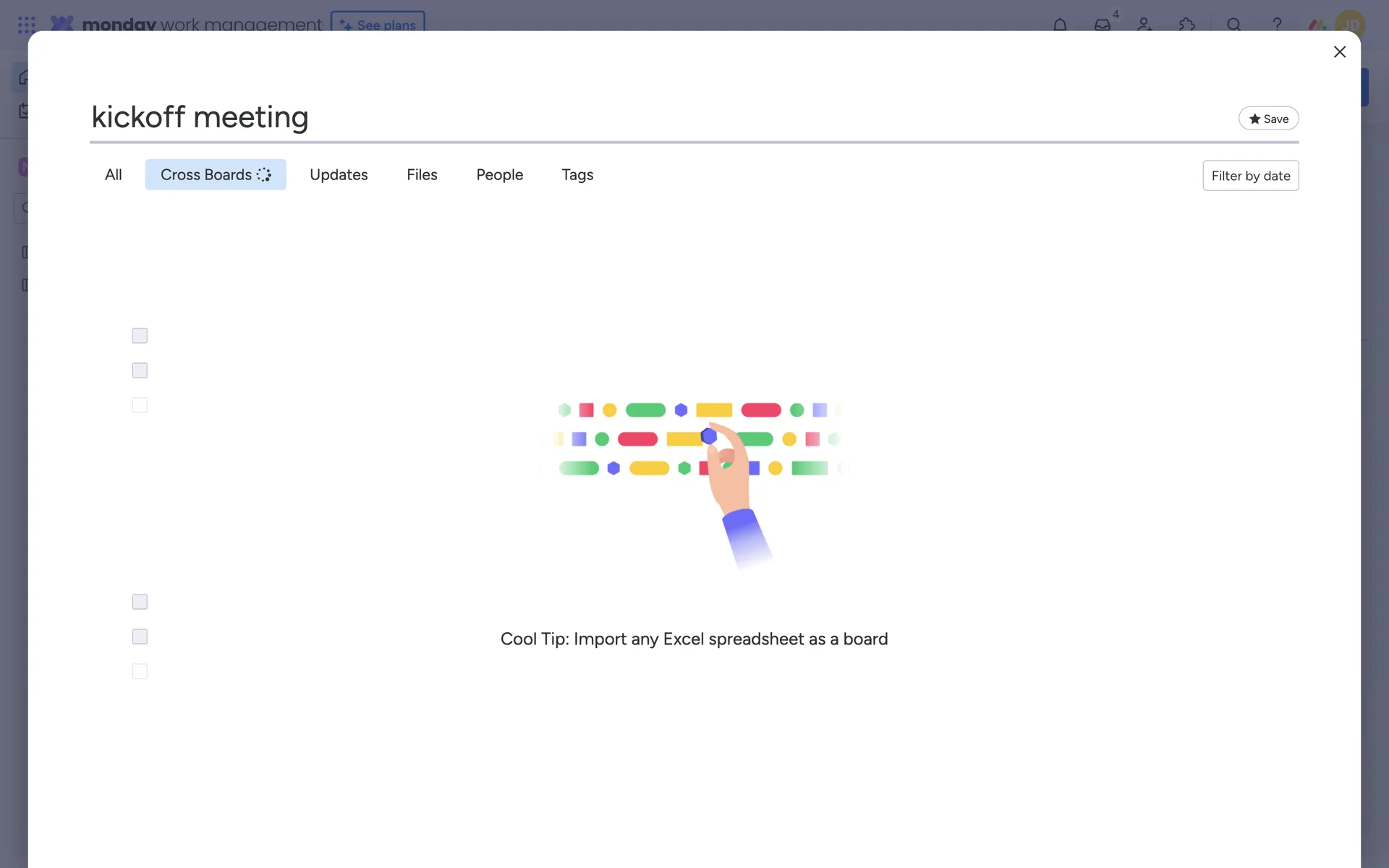Close the search dialog with X
Screen dimensions: 1389x868
(x=1340, y=52)
